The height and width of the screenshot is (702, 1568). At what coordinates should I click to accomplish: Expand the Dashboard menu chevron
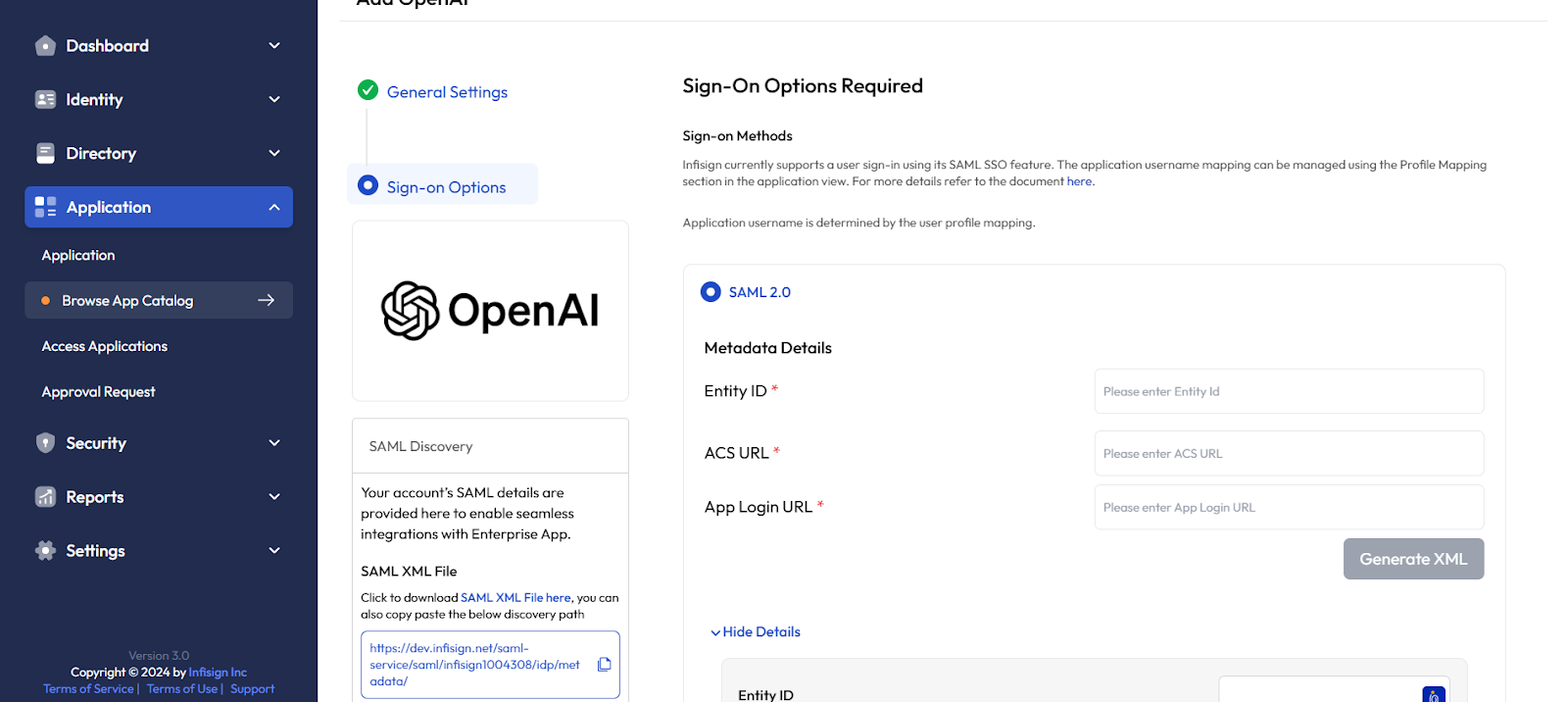(x=274, y=46)
